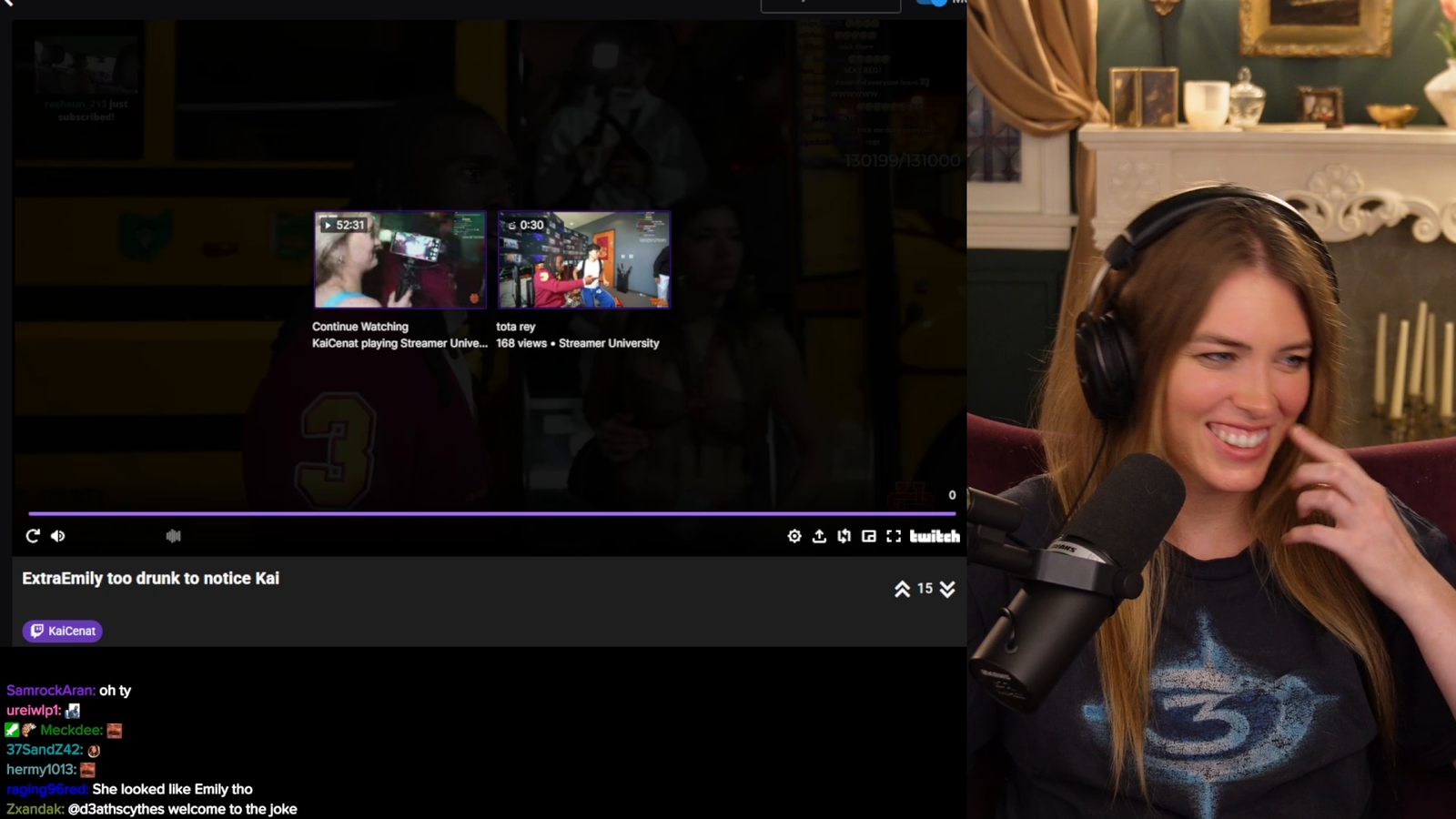
Task: Click the loop/sync arrows icon
Action: [844, 536]
